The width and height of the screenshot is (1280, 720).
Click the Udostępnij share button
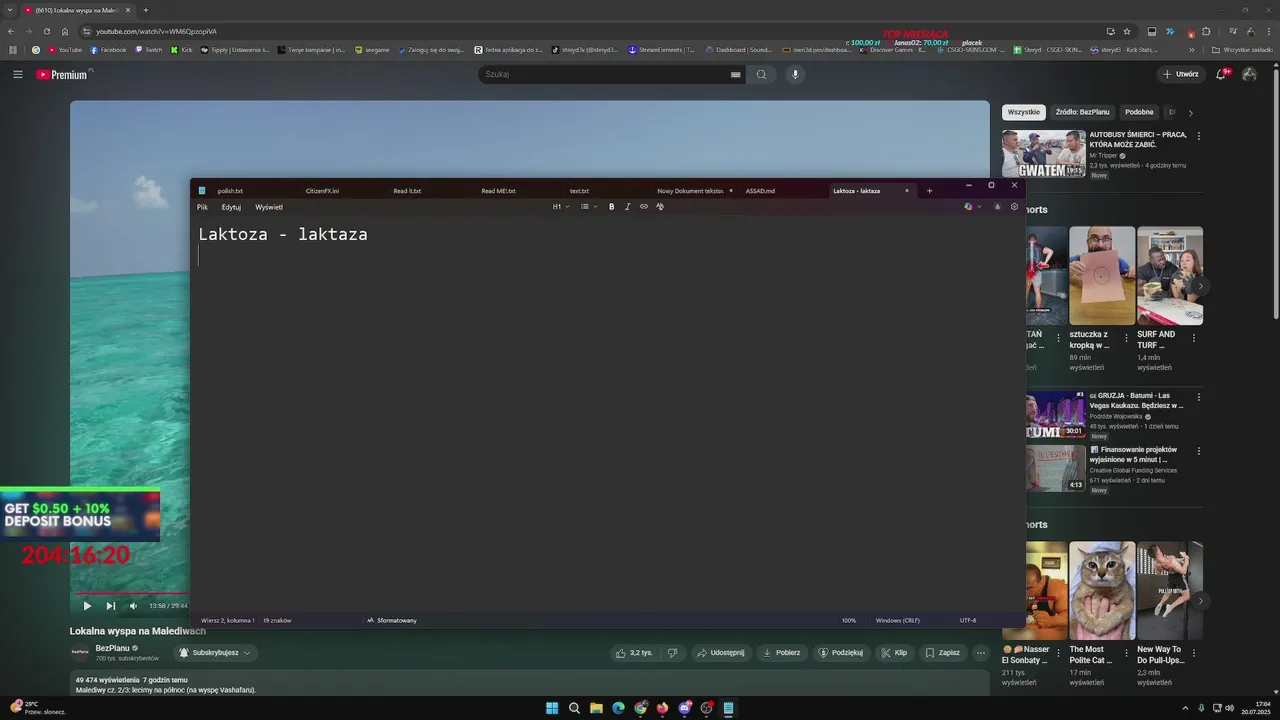tap(720, 653)
